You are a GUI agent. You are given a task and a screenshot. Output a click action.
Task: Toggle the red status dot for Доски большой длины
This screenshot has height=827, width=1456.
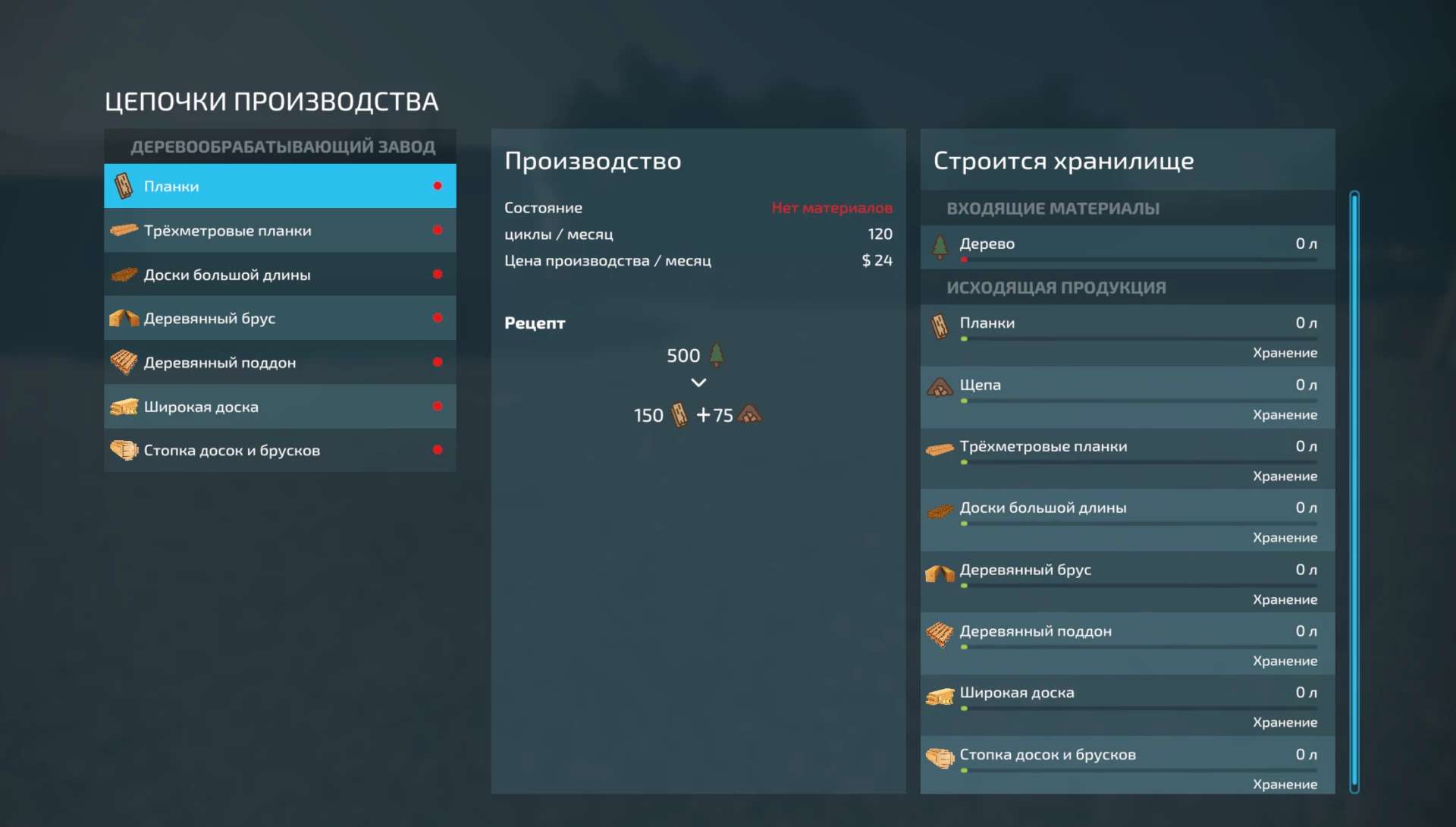click(438, 275)
